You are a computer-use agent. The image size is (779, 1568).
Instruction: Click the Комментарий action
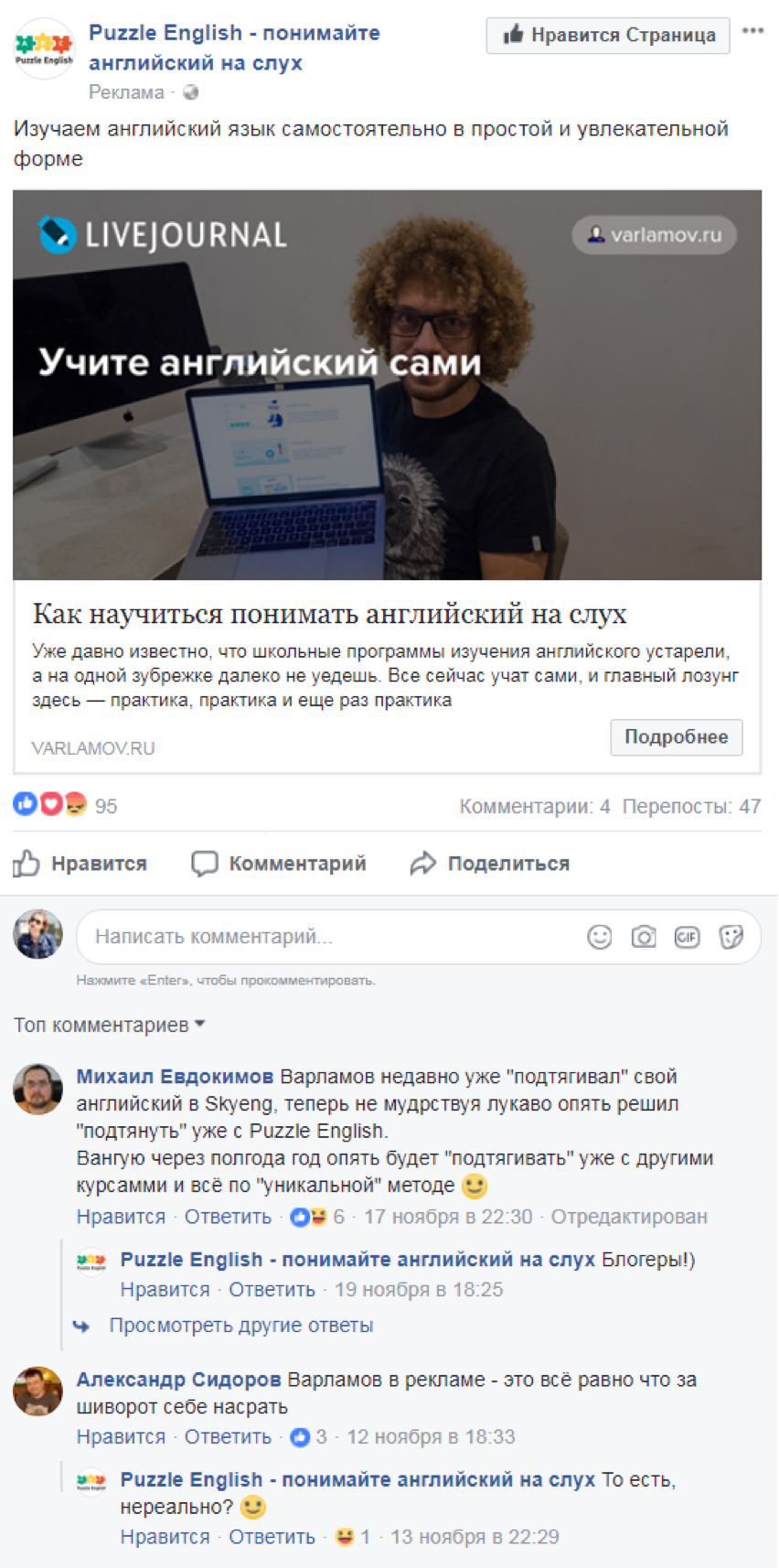[279, 864]
